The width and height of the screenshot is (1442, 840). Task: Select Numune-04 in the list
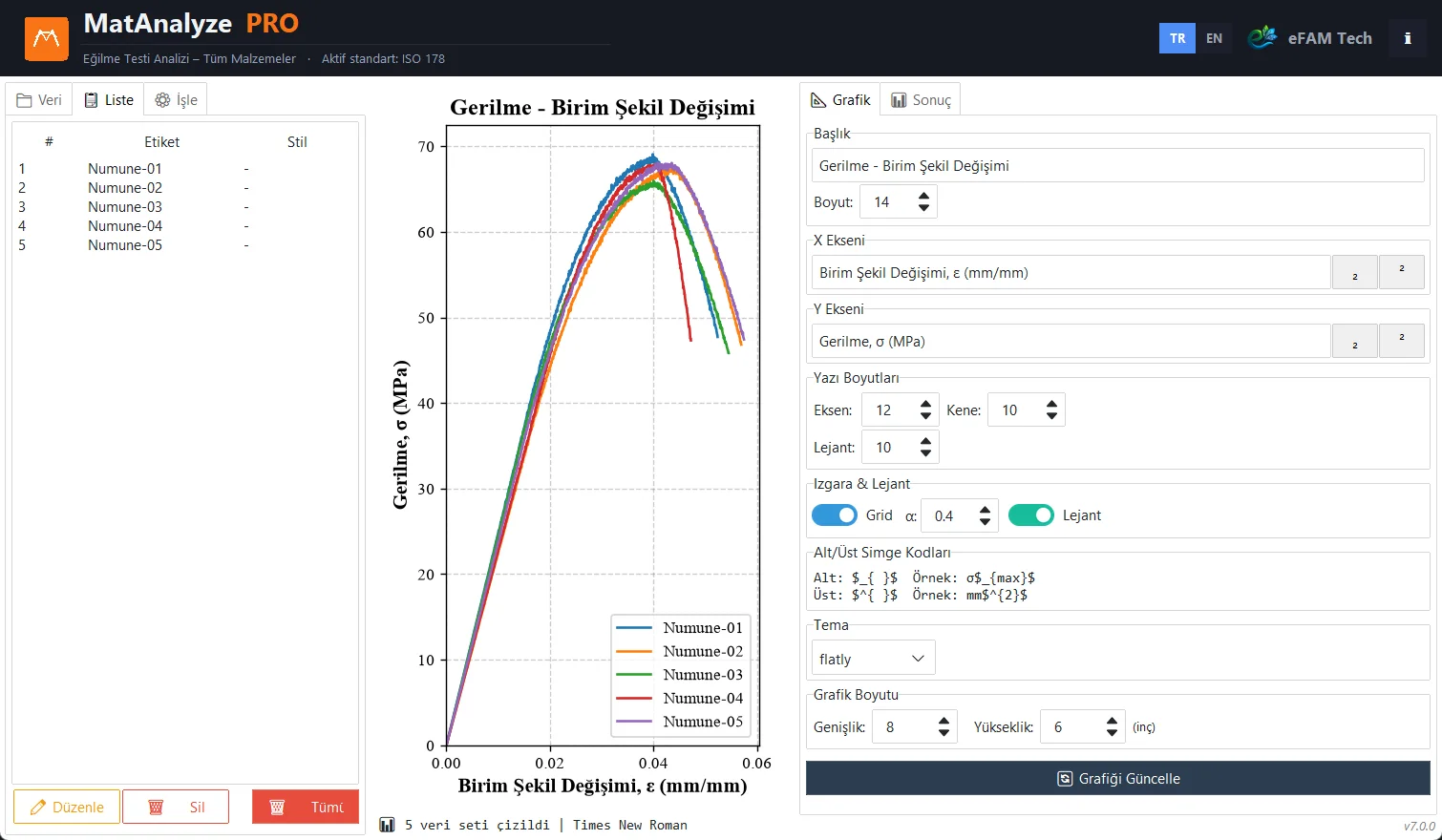(x=185, y=226)
